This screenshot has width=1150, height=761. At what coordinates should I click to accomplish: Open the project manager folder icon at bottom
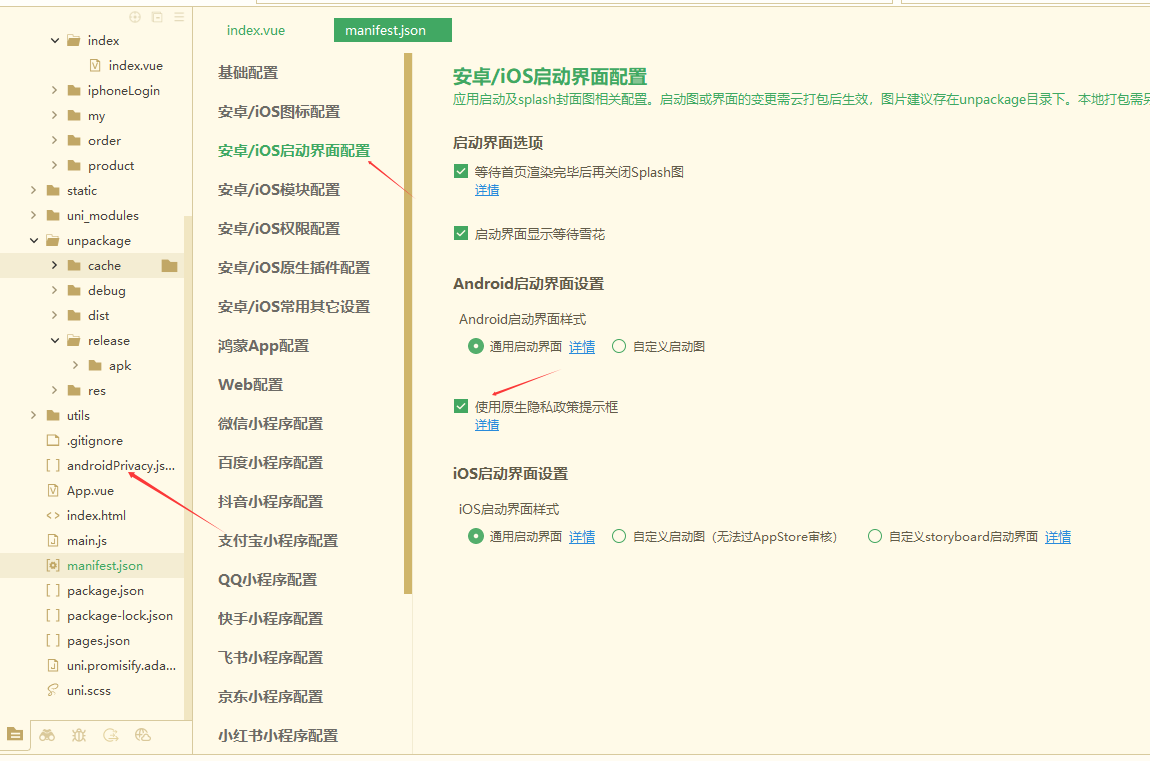tap(15, 734)
